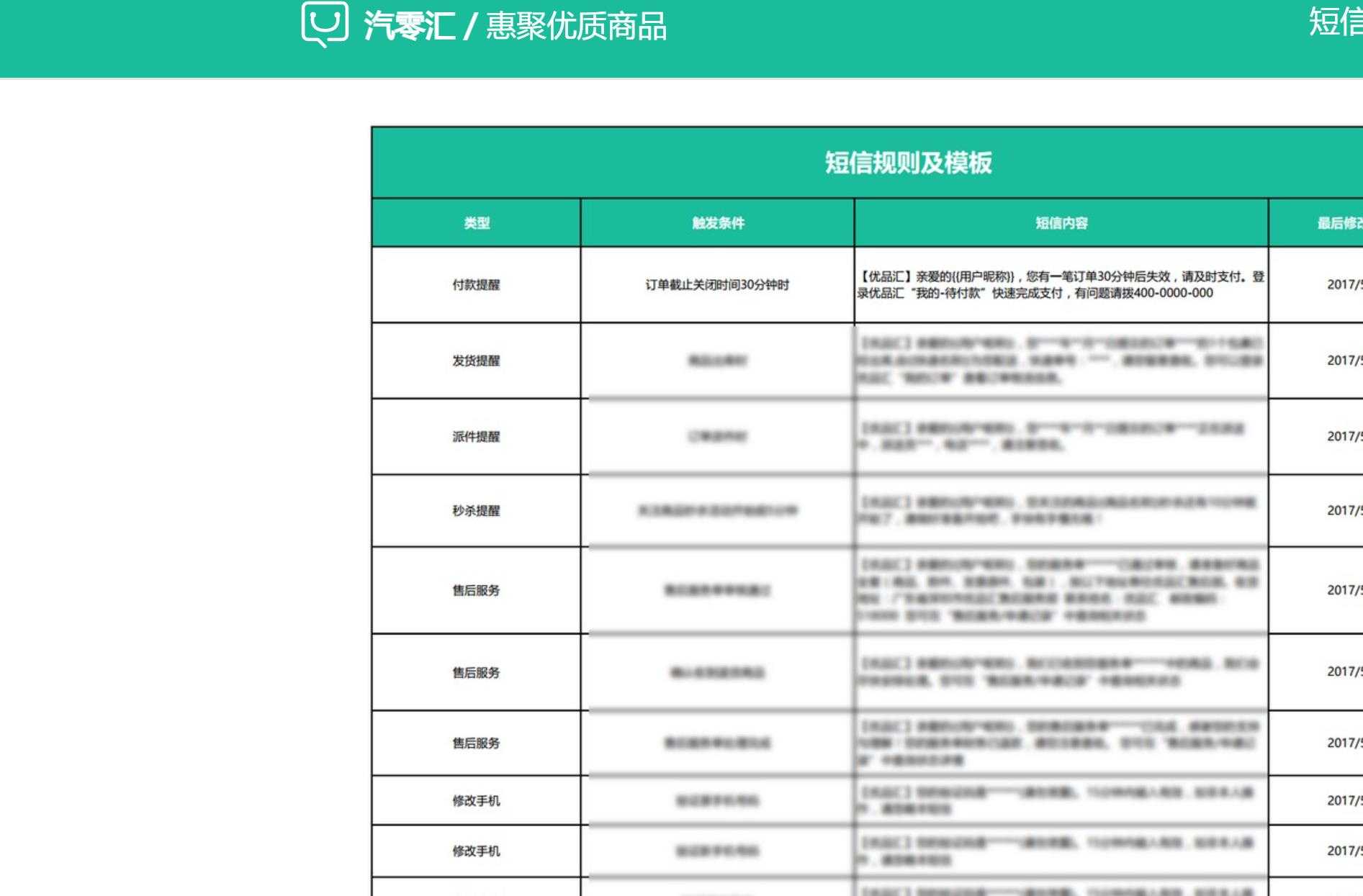Click the first 售后服务 row label
The height and width of the screenshot is (896, 1363).
click(475, 590)
